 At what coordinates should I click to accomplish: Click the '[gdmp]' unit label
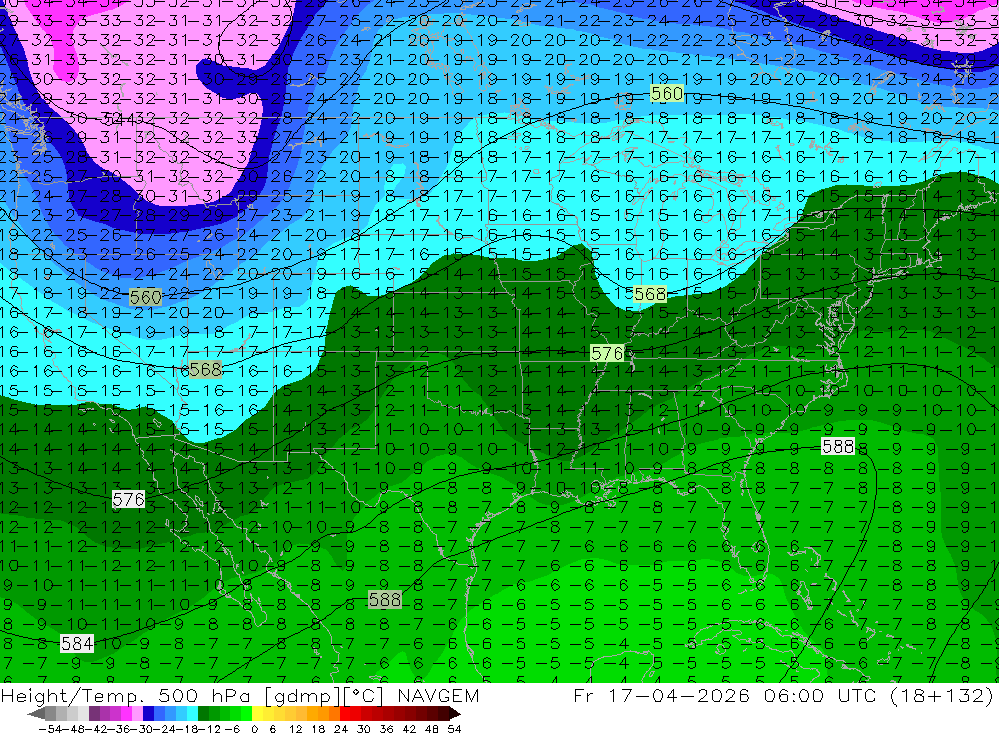304,696
